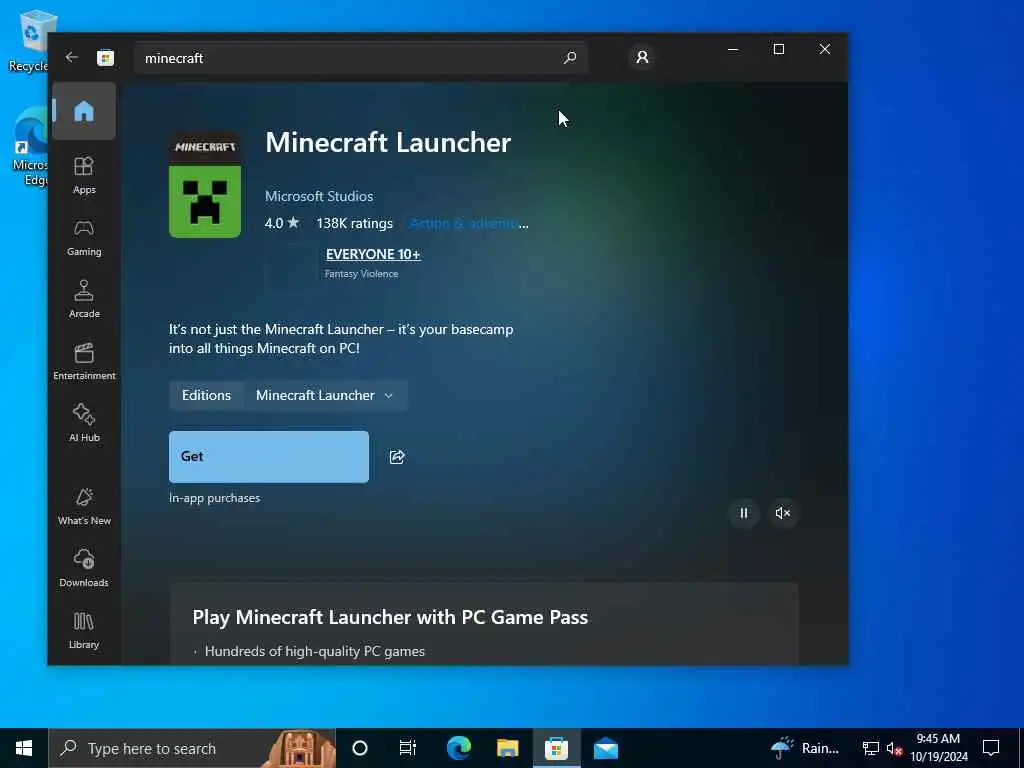
Task: Share the Minecraft Launcher page
Action: tap(397, 456)
